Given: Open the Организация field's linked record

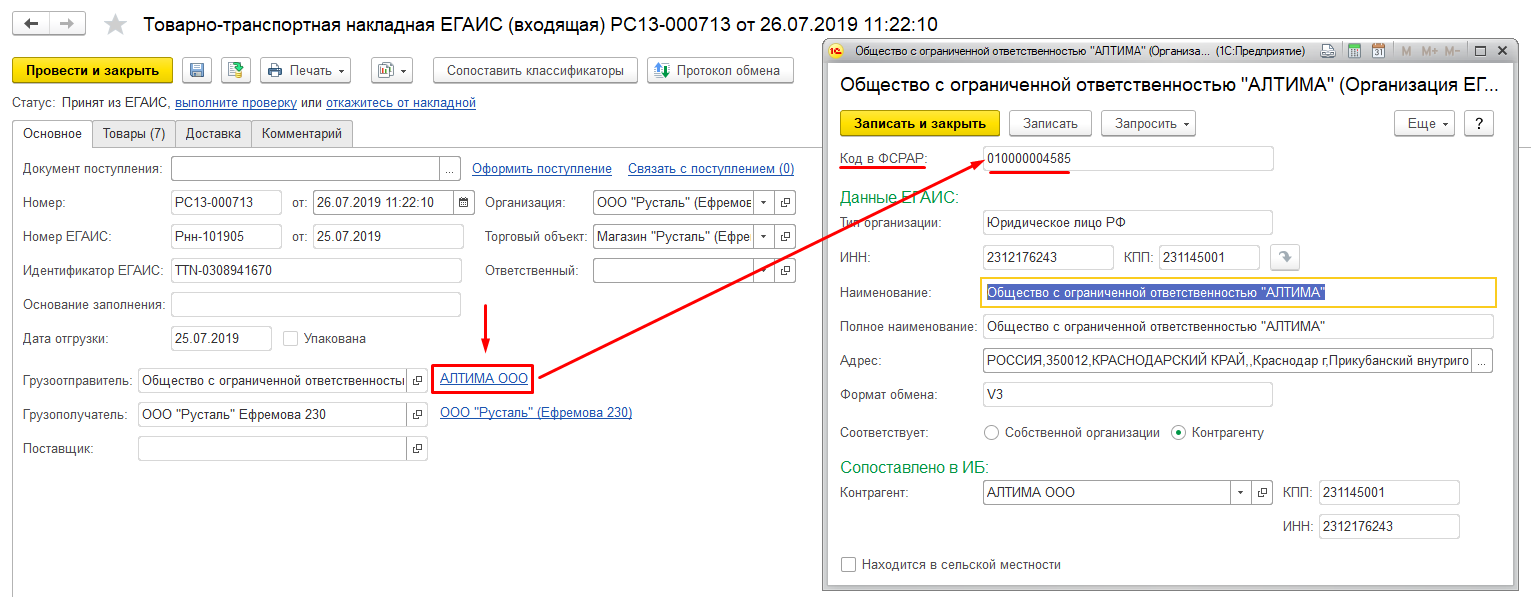Looking at the screenshot, I should click(x=786, y=203).
